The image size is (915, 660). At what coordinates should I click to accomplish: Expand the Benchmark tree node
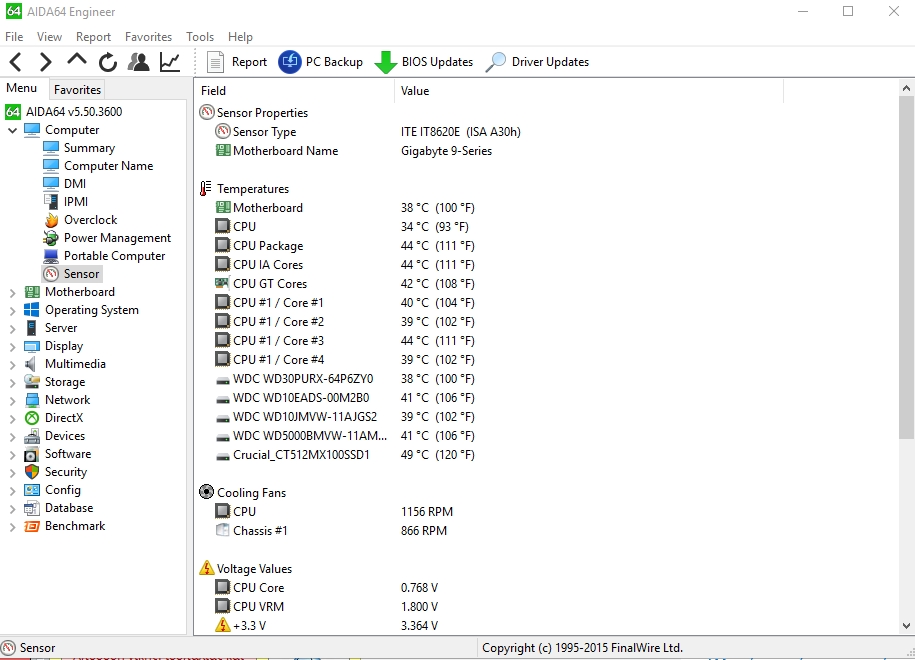tap(12, 527)
